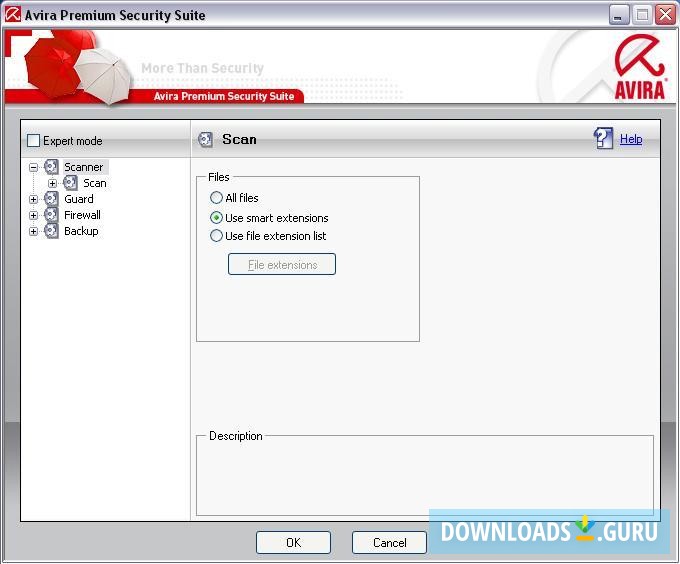680x564 pixels.
Task: Click the Scan header gear icon
Action: coord(205,140)
